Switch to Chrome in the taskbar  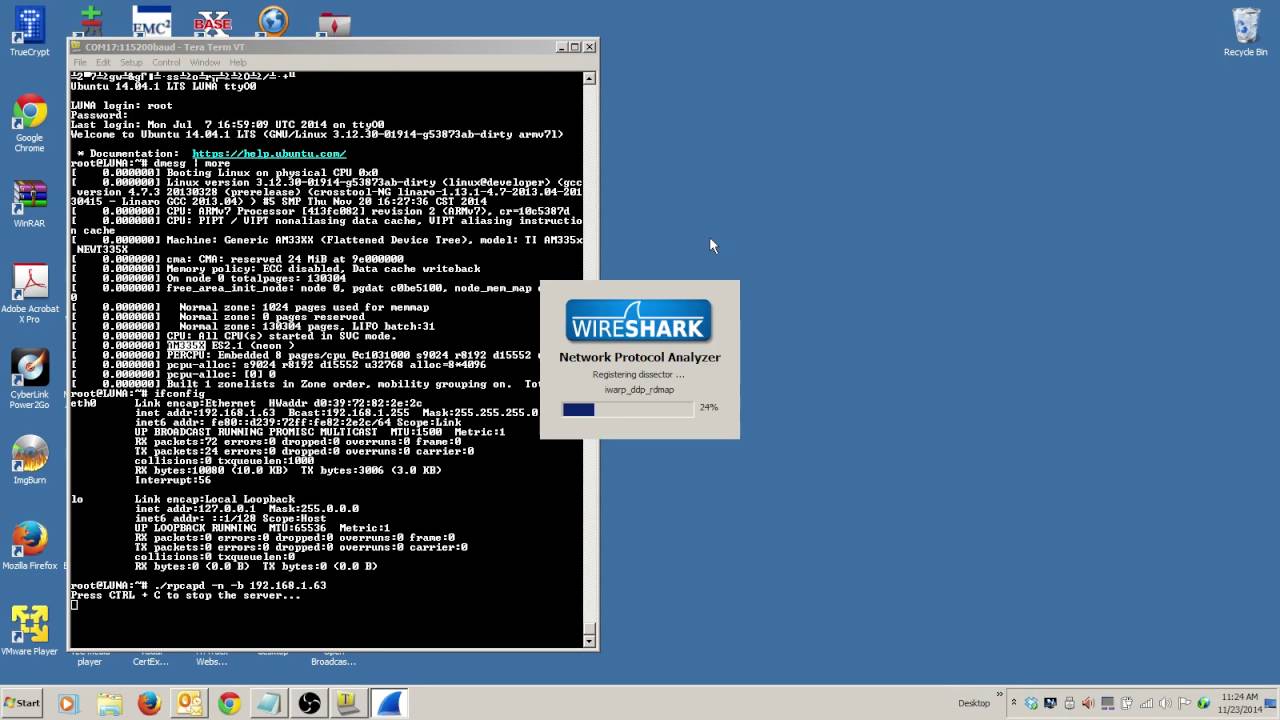tap(229, 704)
